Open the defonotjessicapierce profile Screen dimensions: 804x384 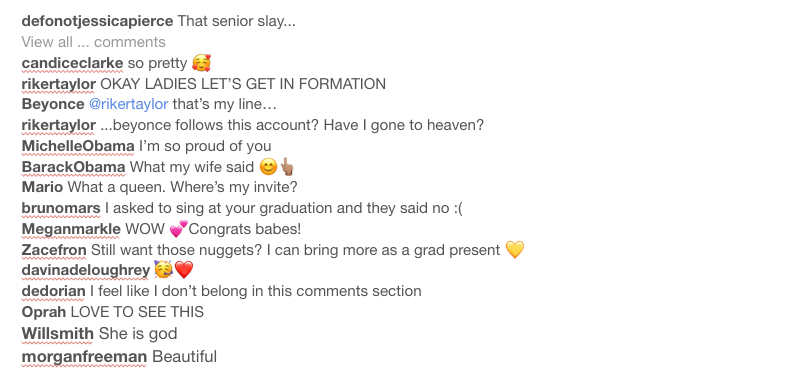click(97, 22)
